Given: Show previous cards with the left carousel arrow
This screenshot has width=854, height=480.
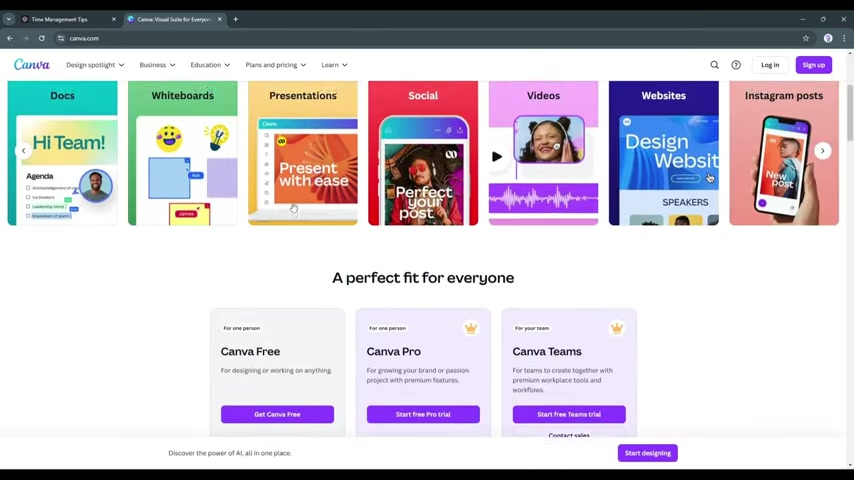Looking at the screenshot, I should 23,150.
